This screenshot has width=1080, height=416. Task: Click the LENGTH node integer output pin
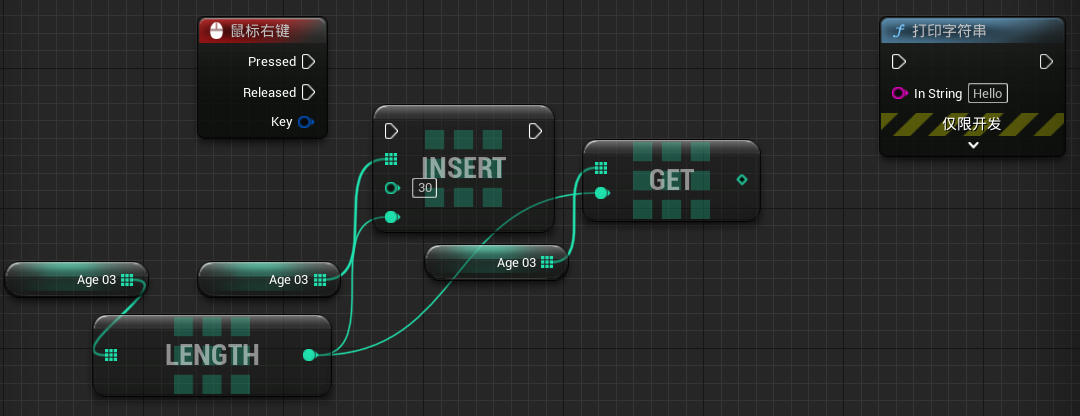pyautogui.click(x=310, y=355)
